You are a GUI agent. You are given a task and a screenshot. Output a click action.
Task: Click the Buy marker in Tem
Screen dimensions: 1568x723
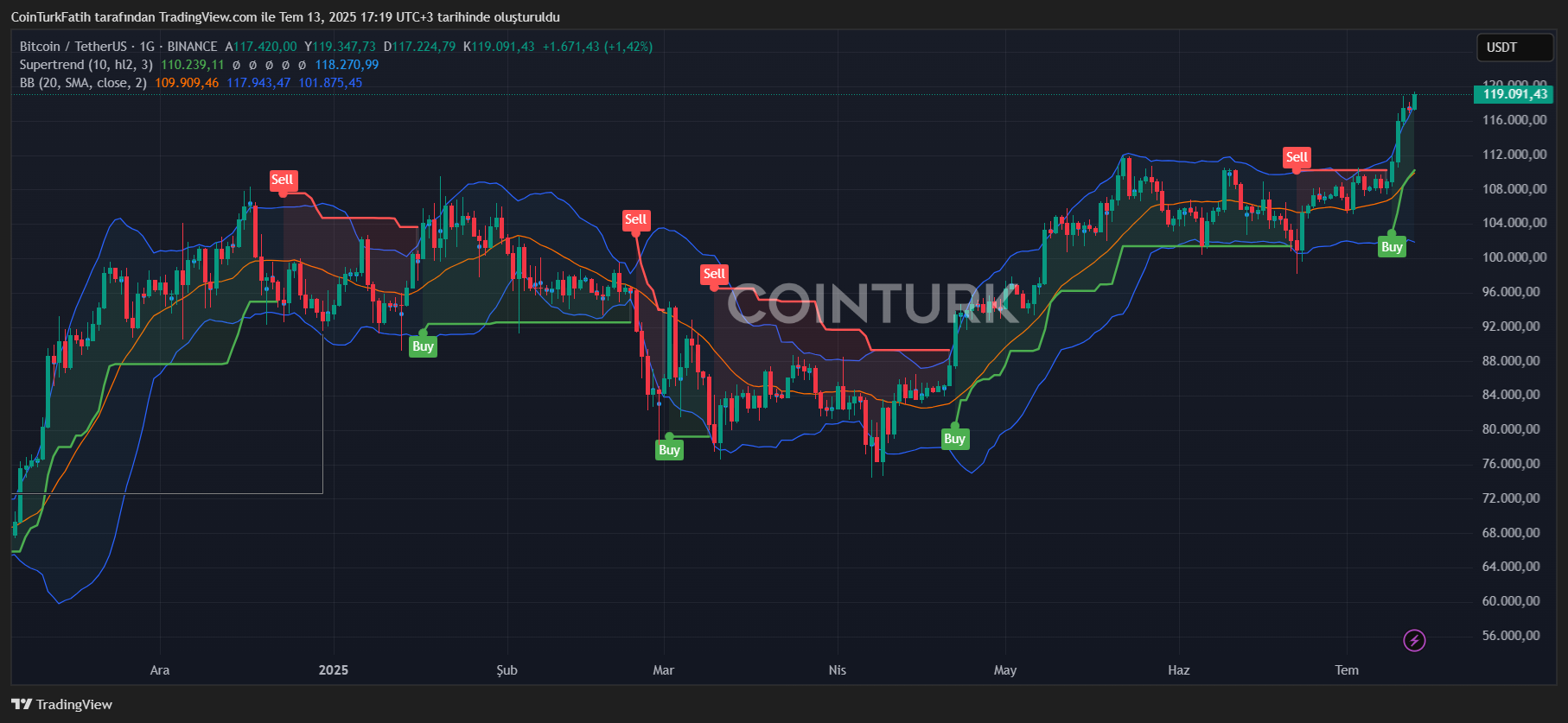point(1392,247)
